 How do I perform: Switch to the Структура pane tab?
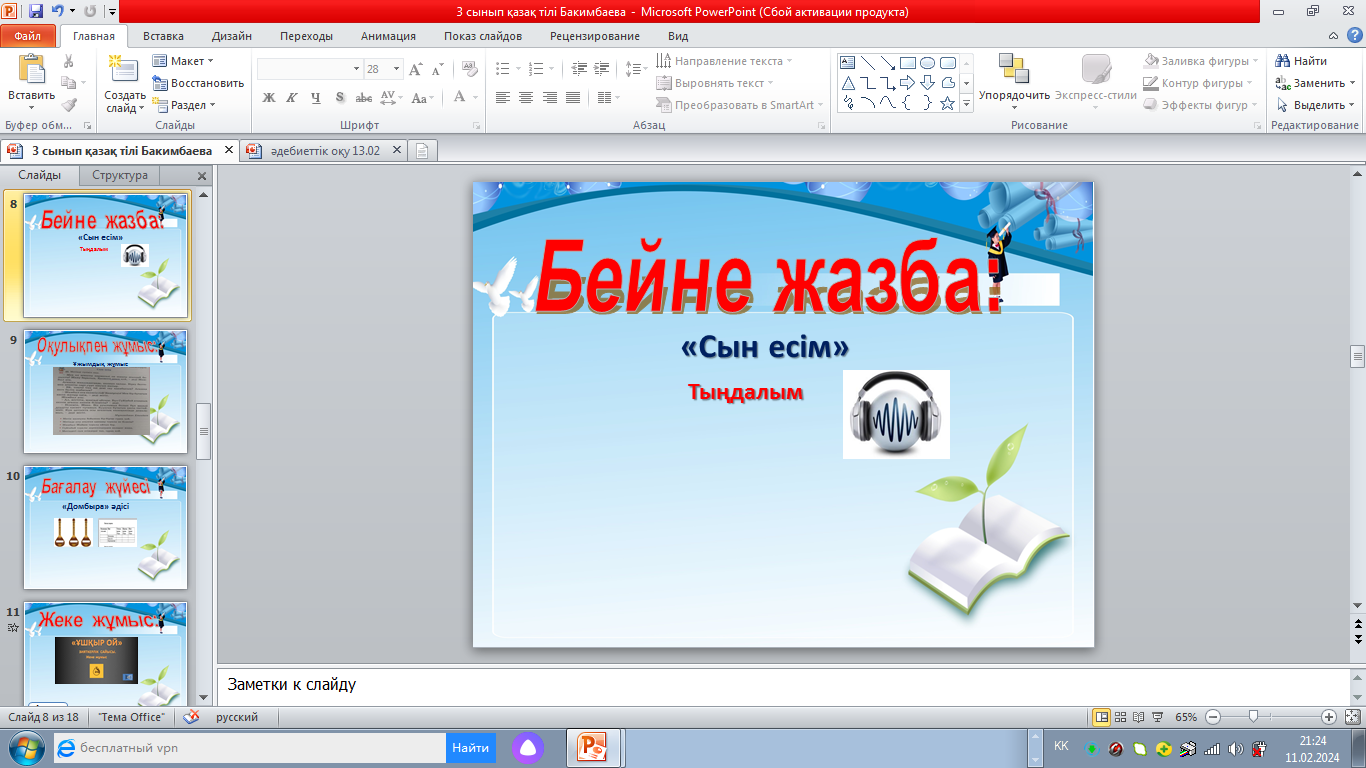click(x=120, y=175)
